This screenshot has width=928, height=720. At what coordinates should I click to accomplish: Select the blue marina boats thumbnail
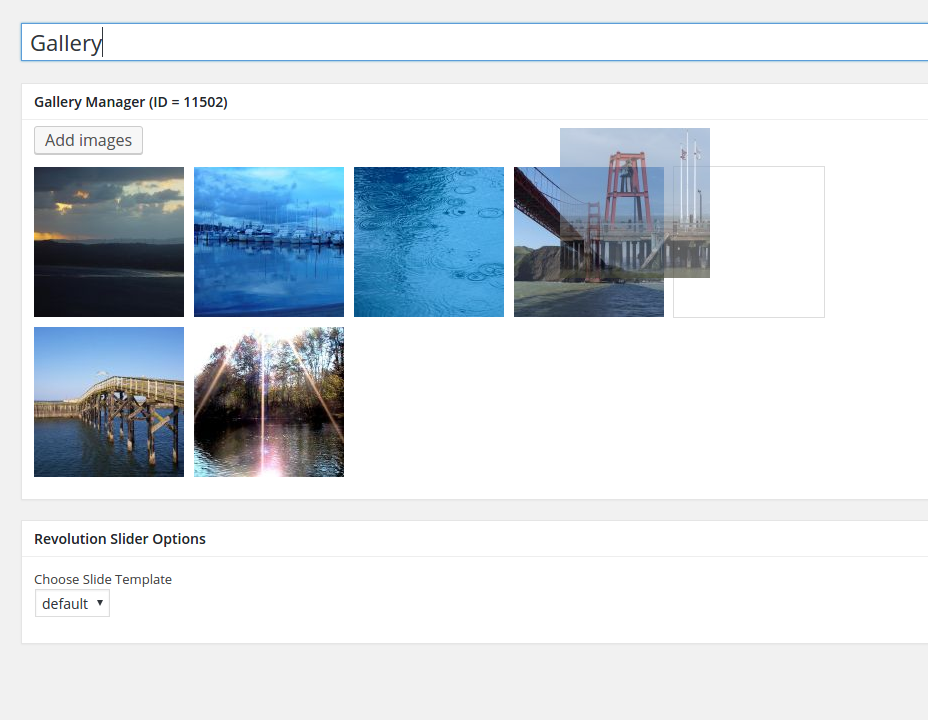tap(269, 242)
